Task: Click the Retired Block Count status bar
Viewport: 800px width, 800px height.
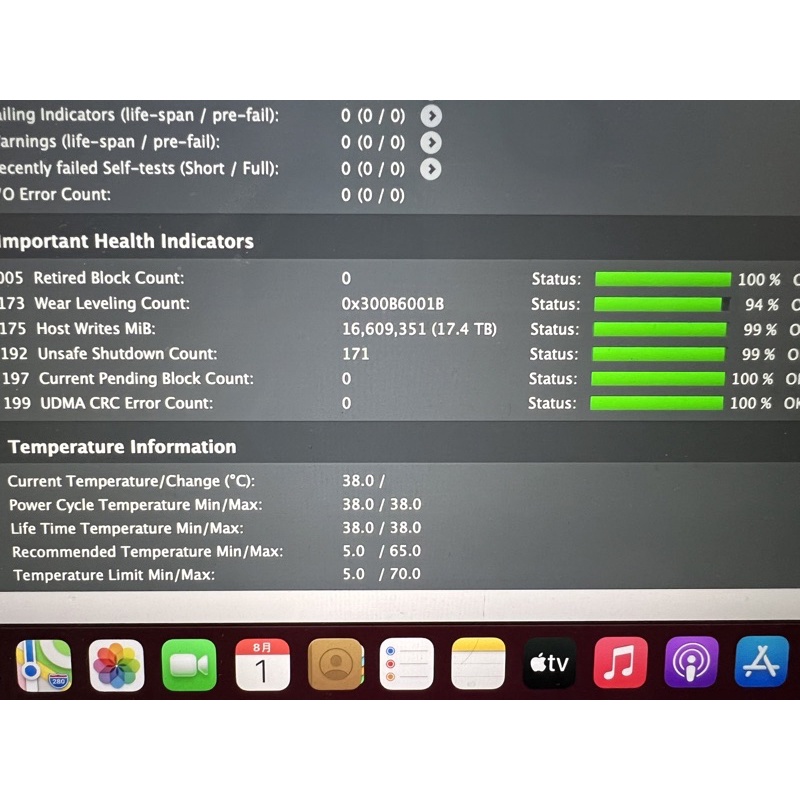Action: coord(663,279)
